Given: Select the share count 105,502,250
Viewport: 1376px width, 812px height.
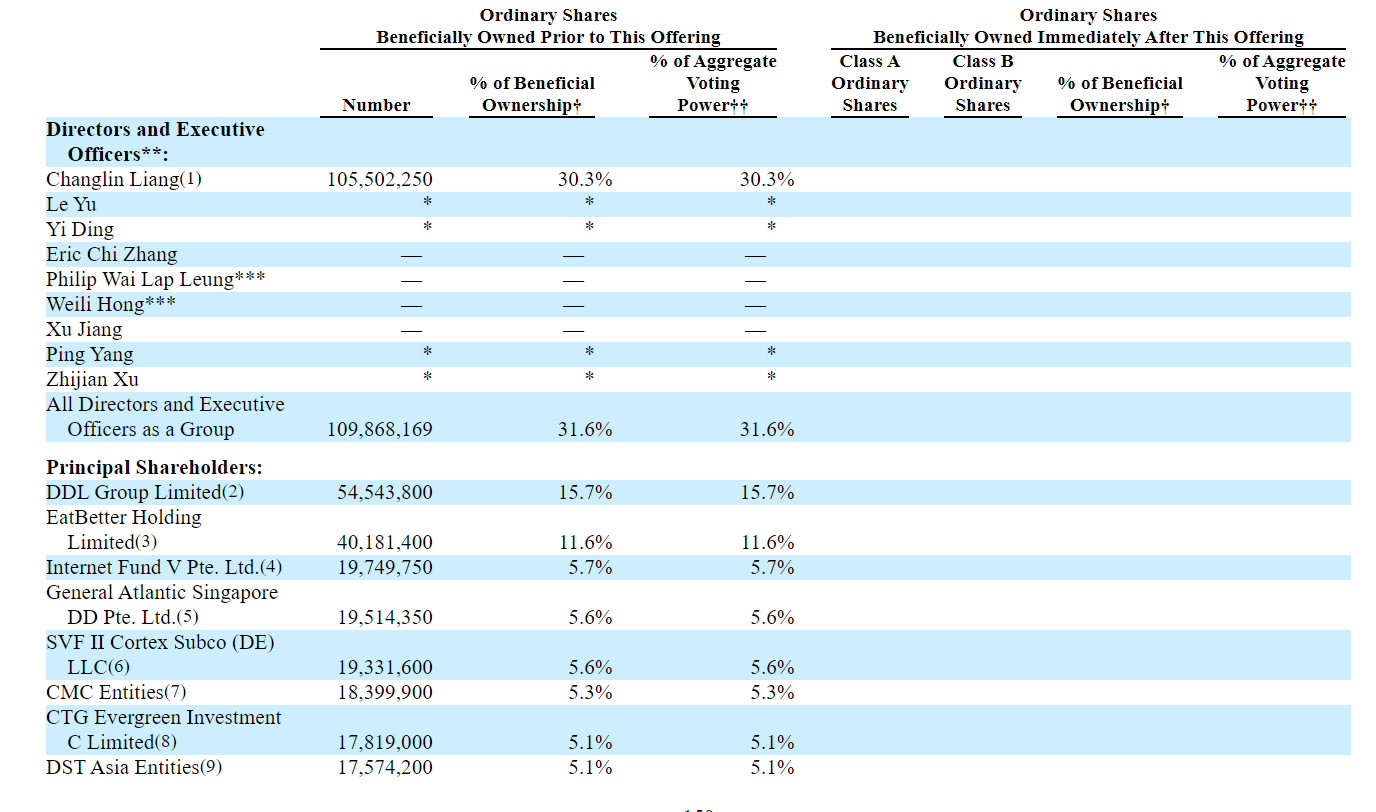Looking at the screenshot, I should pos(380,180).
